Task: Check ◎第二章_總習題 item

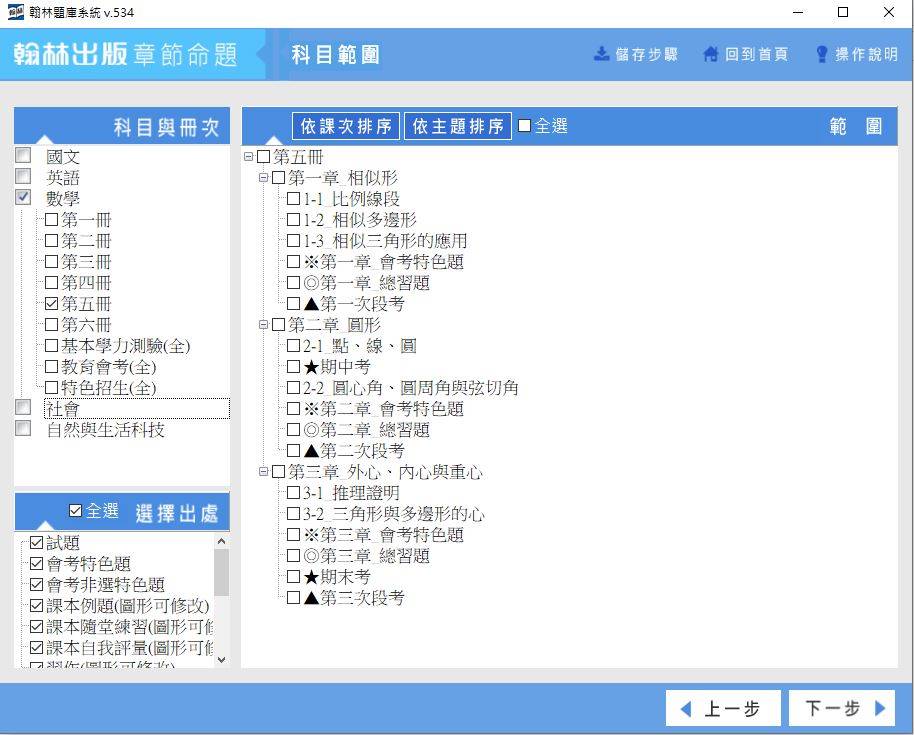Action: pyautogui.click(x=293, y=430)
